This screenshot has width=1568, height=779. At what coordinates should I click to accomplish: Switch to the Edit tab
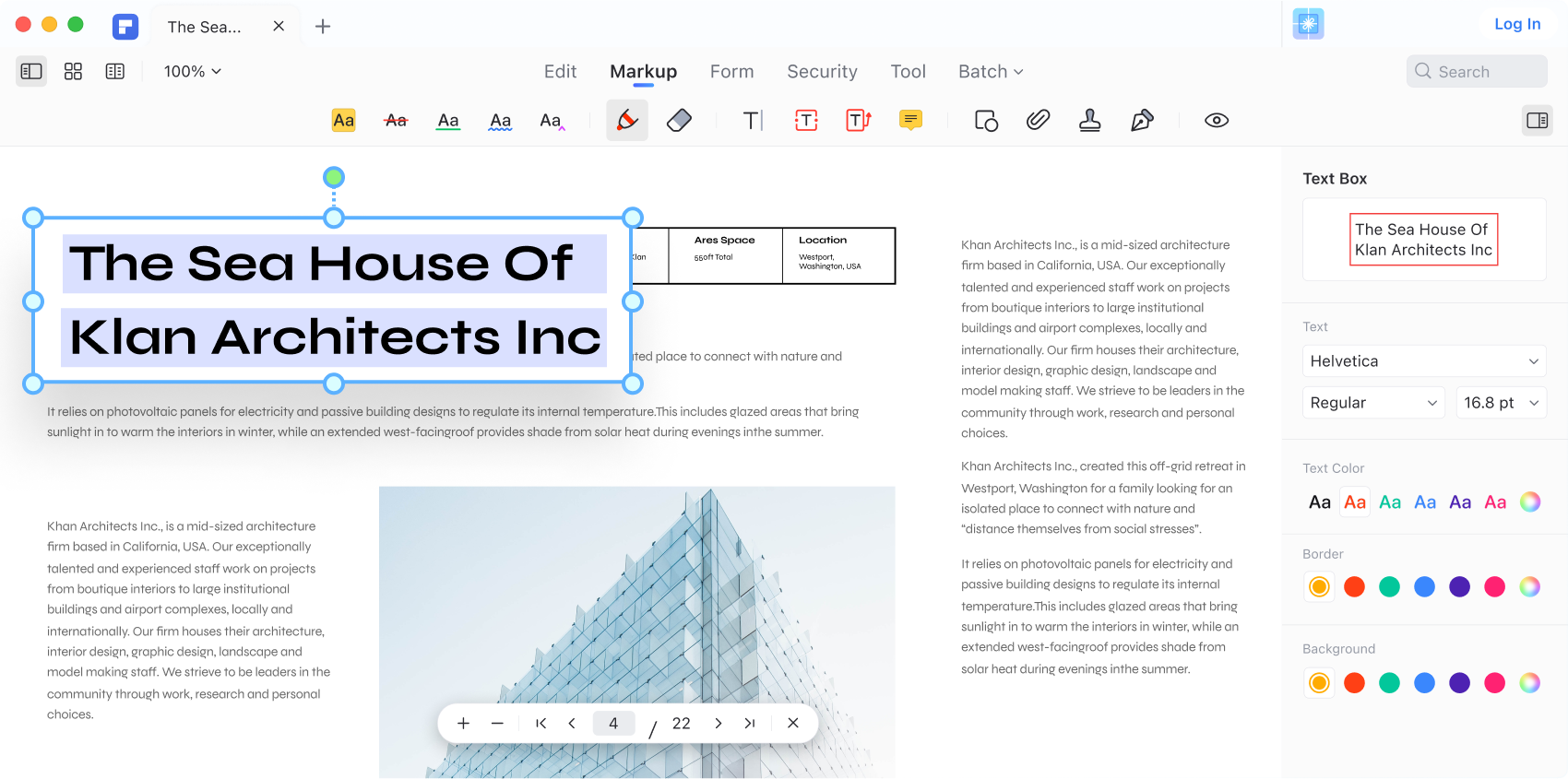(560, 72)
